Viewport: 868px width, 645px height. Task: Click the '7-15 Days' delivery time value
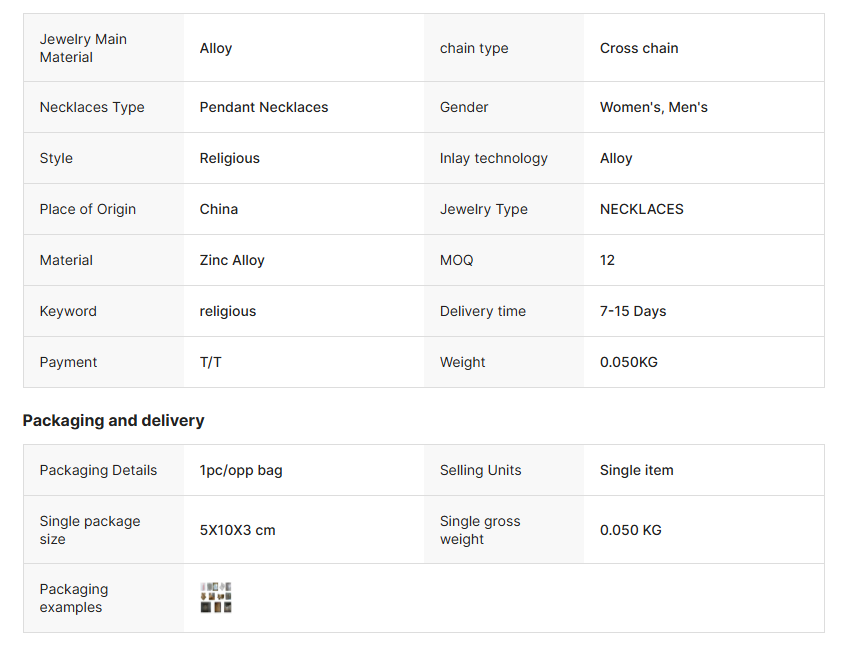(633, 311)
